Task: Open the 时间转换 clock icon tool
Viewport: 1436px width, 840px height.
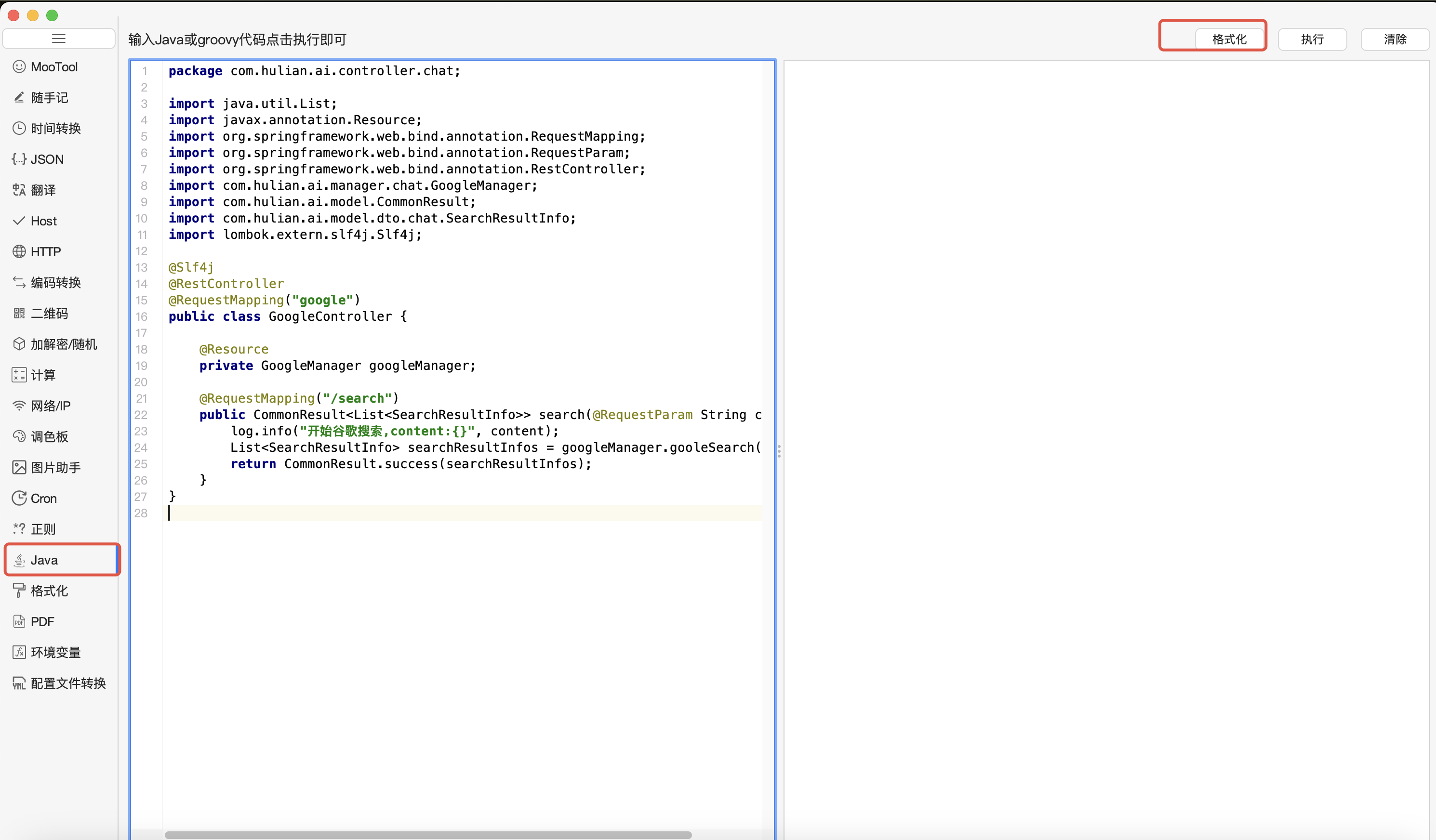Action: 19,128
